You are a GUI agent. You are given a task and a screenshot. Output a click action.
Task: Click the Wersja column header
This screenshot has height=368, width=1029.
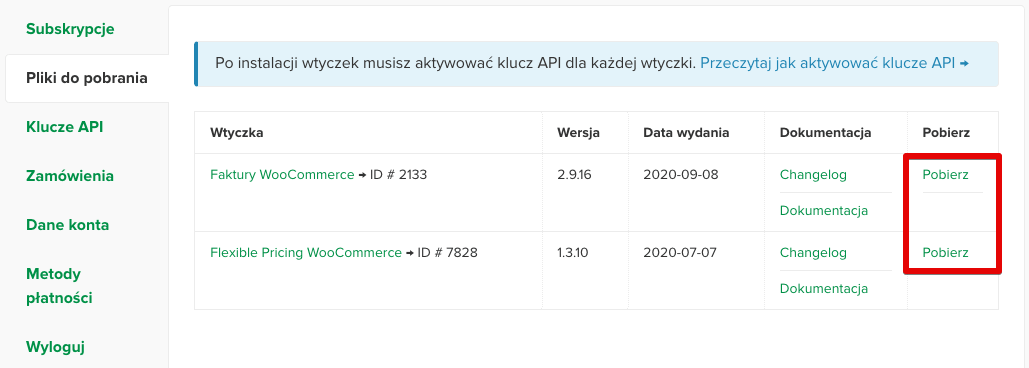pyautogui.click(x=578, y=133)
